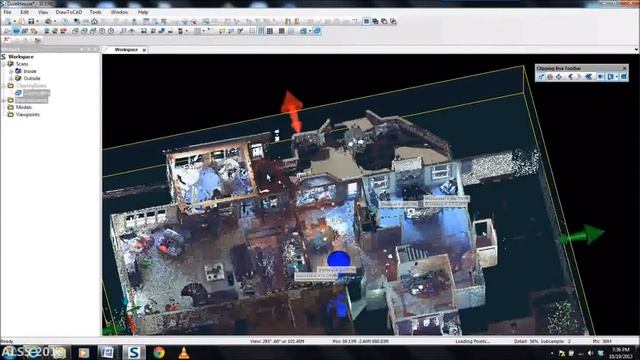
Task: Click the four-way move icon in Clipping Box Toolbar
Action: coord(559,77)
